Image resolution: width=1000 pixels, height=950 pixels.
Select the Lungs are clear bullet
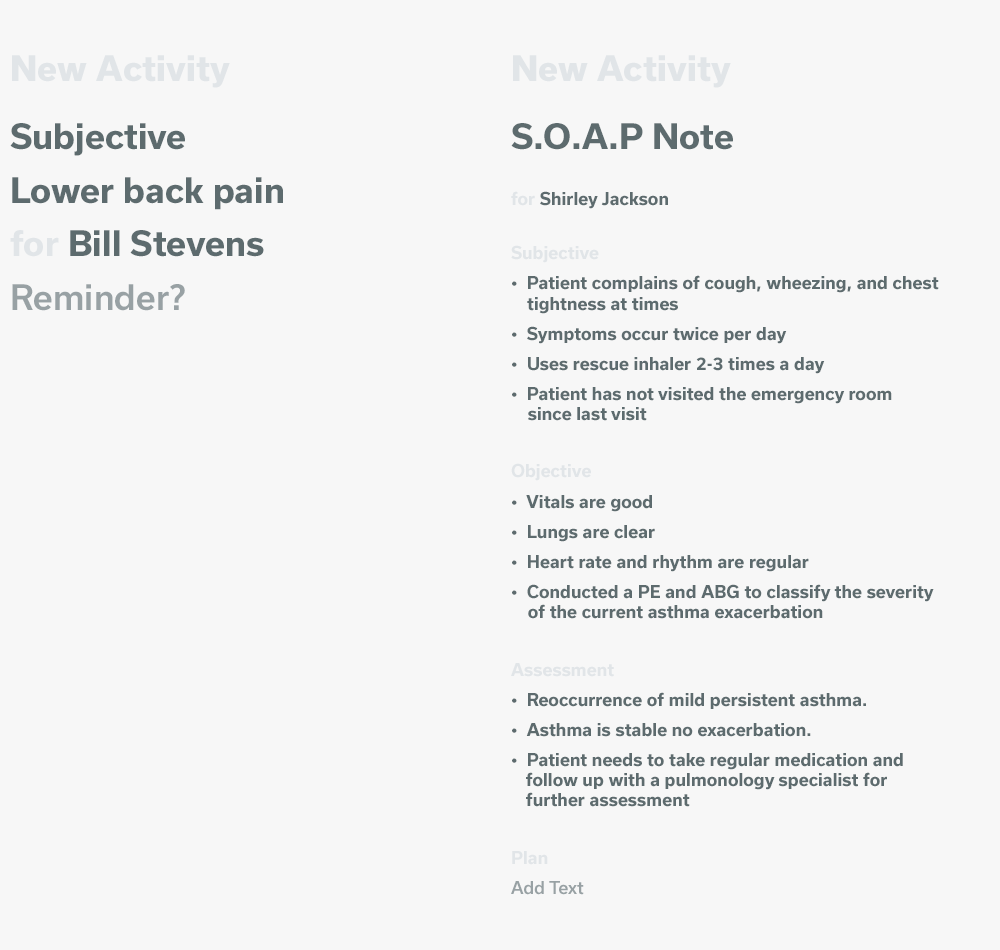click(590, 532)
